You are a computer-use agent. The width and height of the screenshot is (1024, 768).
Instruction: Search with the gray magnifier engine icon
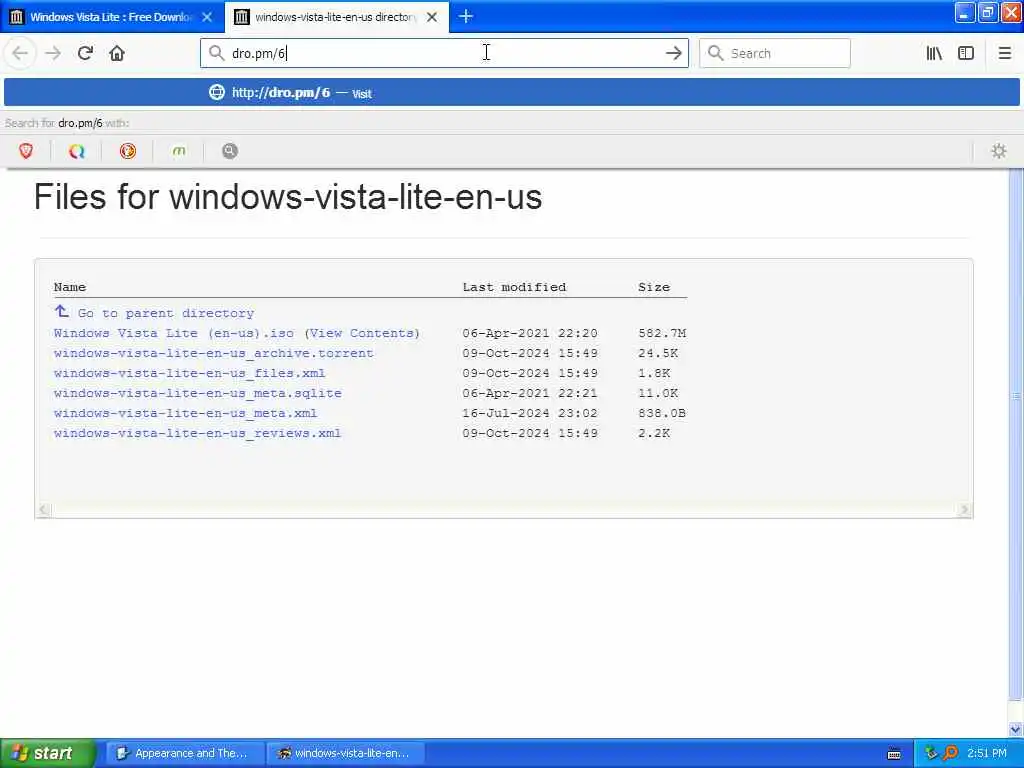(x=229, y=151)
